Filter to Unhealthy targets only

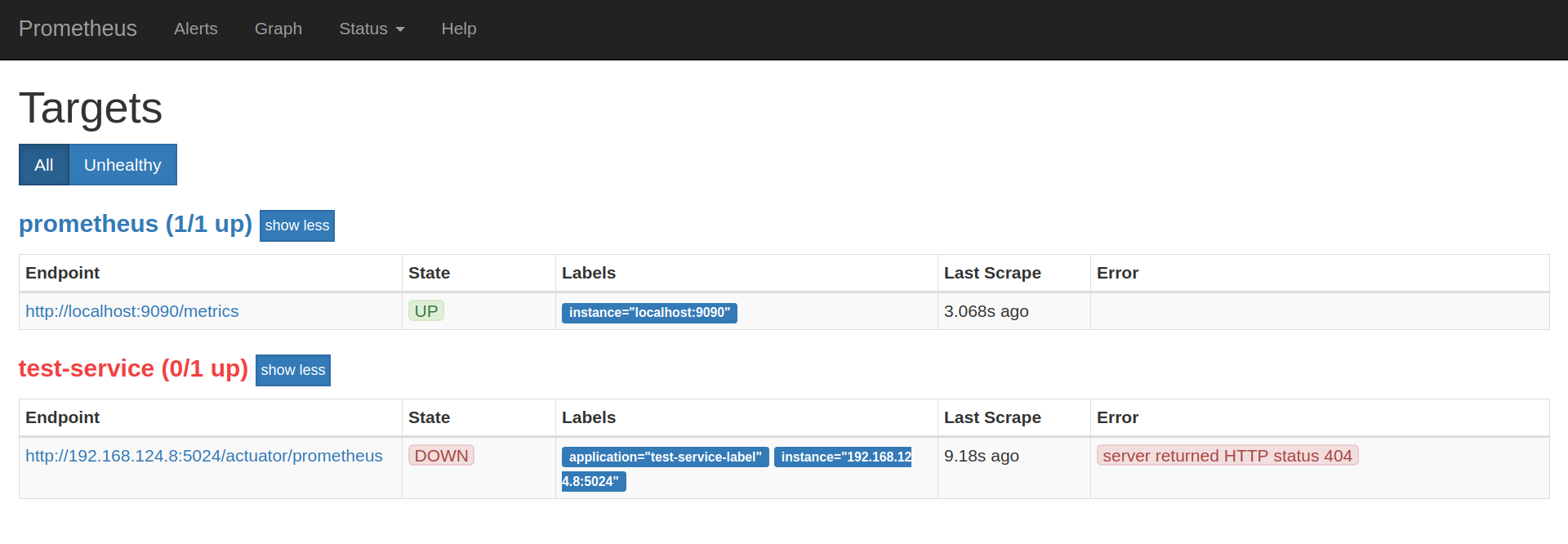coord(122,165)
